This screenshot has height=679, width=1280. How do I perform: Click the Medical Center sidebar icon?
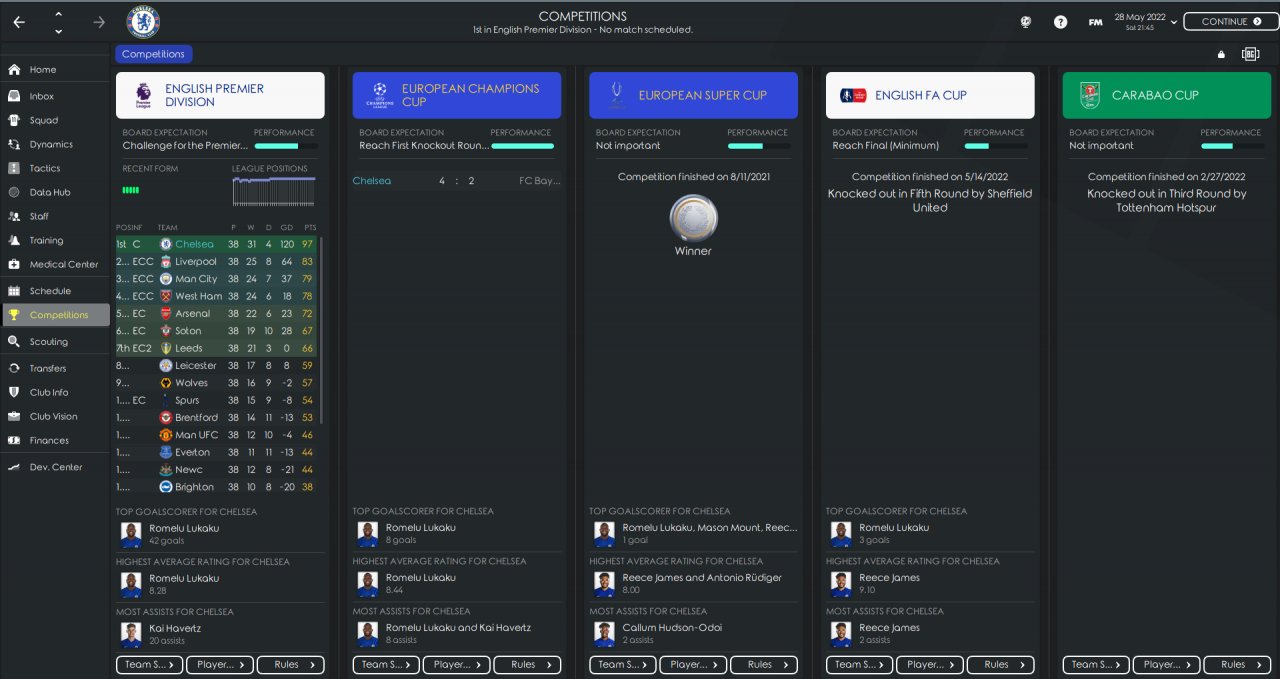click(14, 264)
